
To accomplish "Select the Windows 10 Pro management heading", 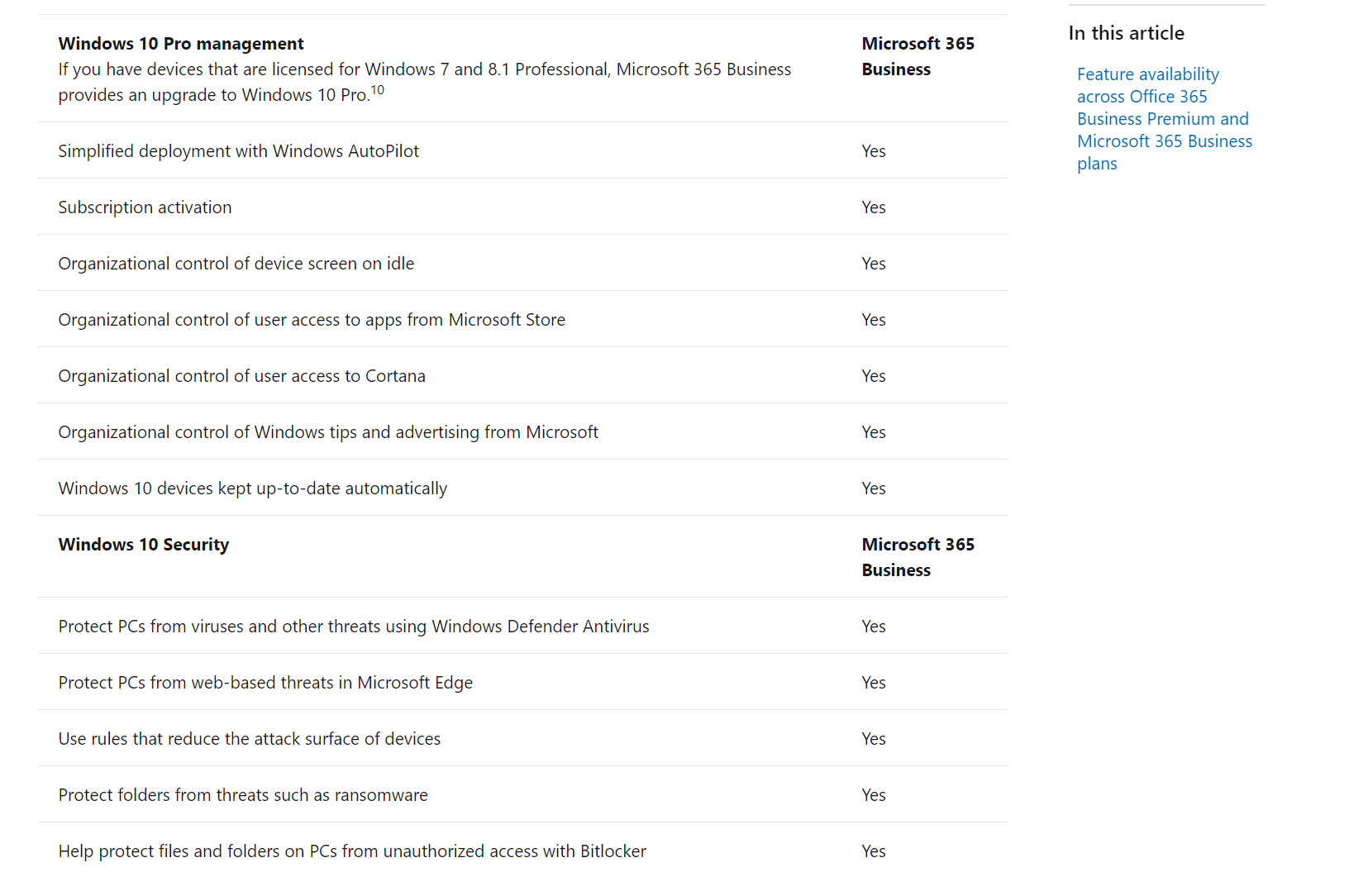I will pos(181,44).
